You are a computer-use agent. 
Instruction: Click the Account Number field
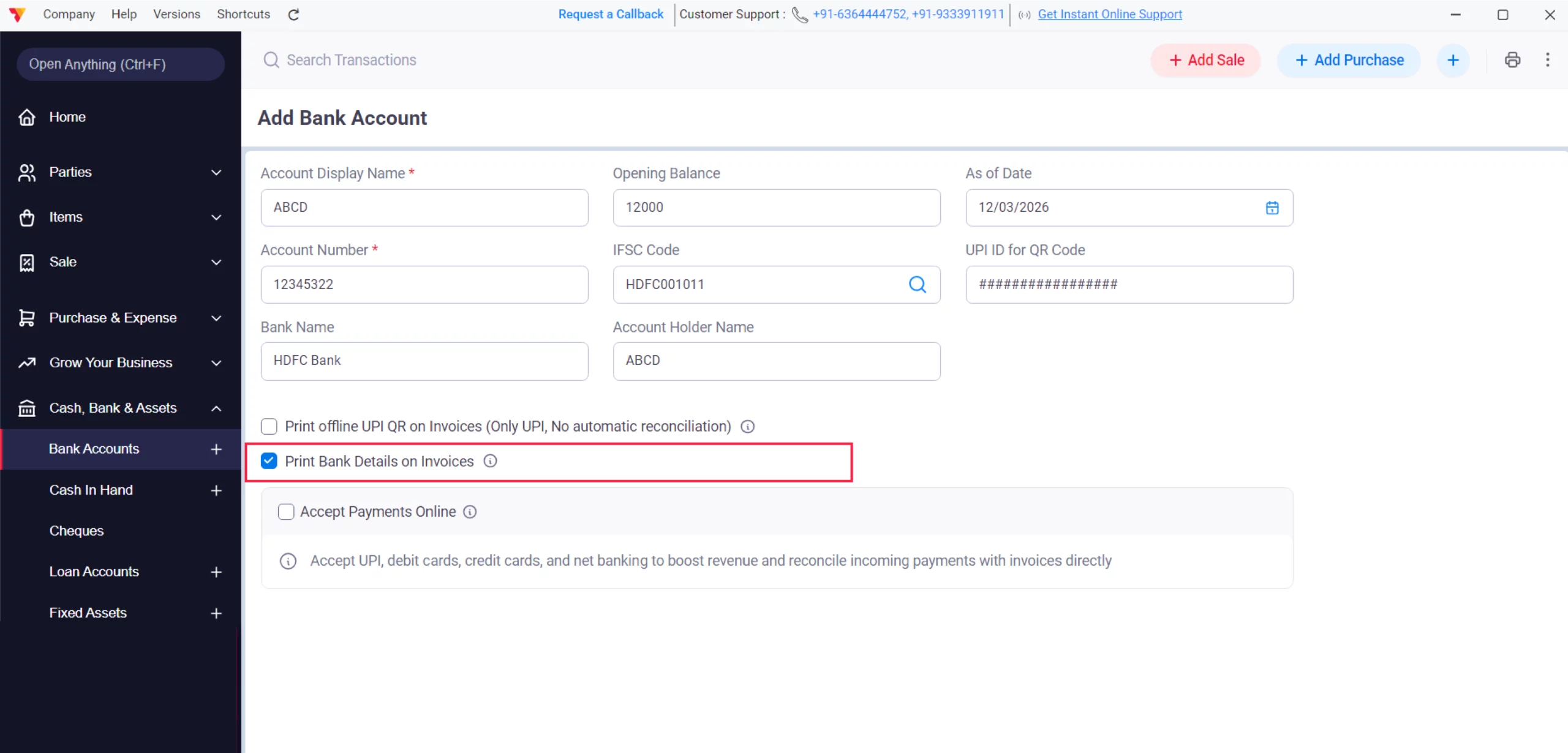[424, 285]
